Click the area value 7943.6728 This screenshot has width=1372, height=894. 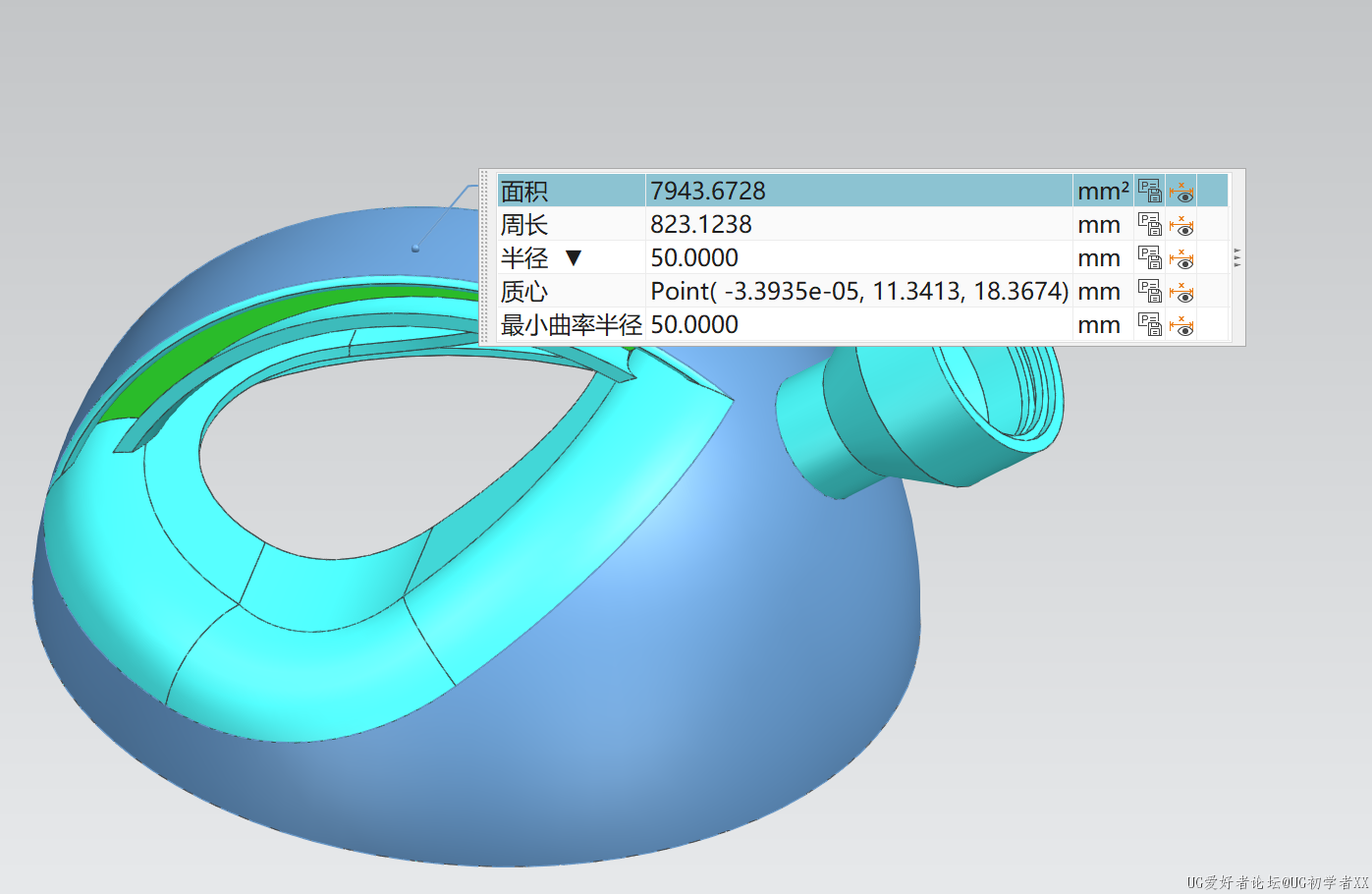(x=707, y=191)
